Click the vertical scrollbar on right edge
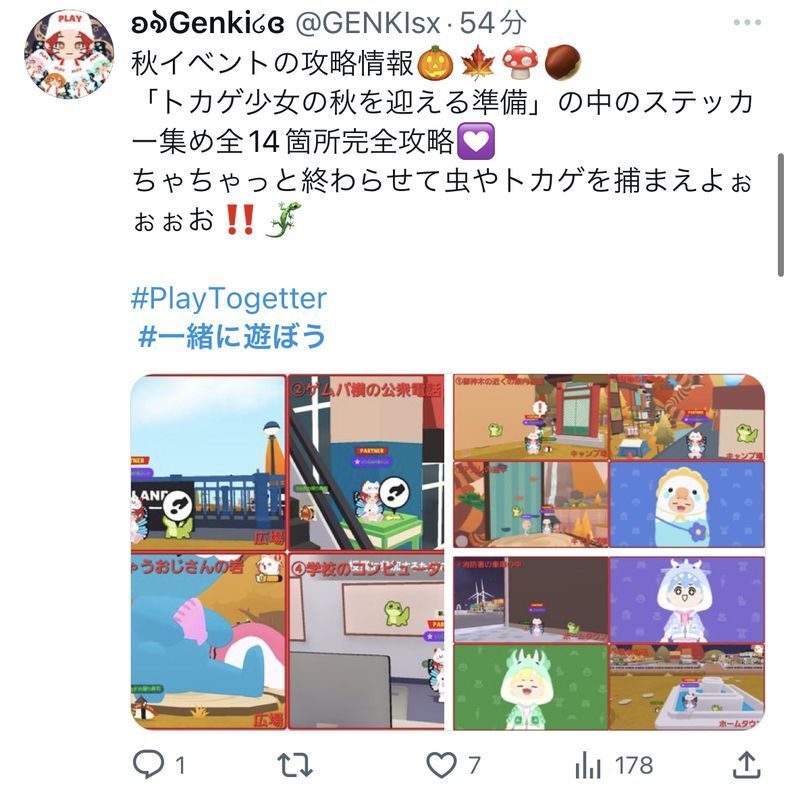790x800 pixels. [780, 214]
